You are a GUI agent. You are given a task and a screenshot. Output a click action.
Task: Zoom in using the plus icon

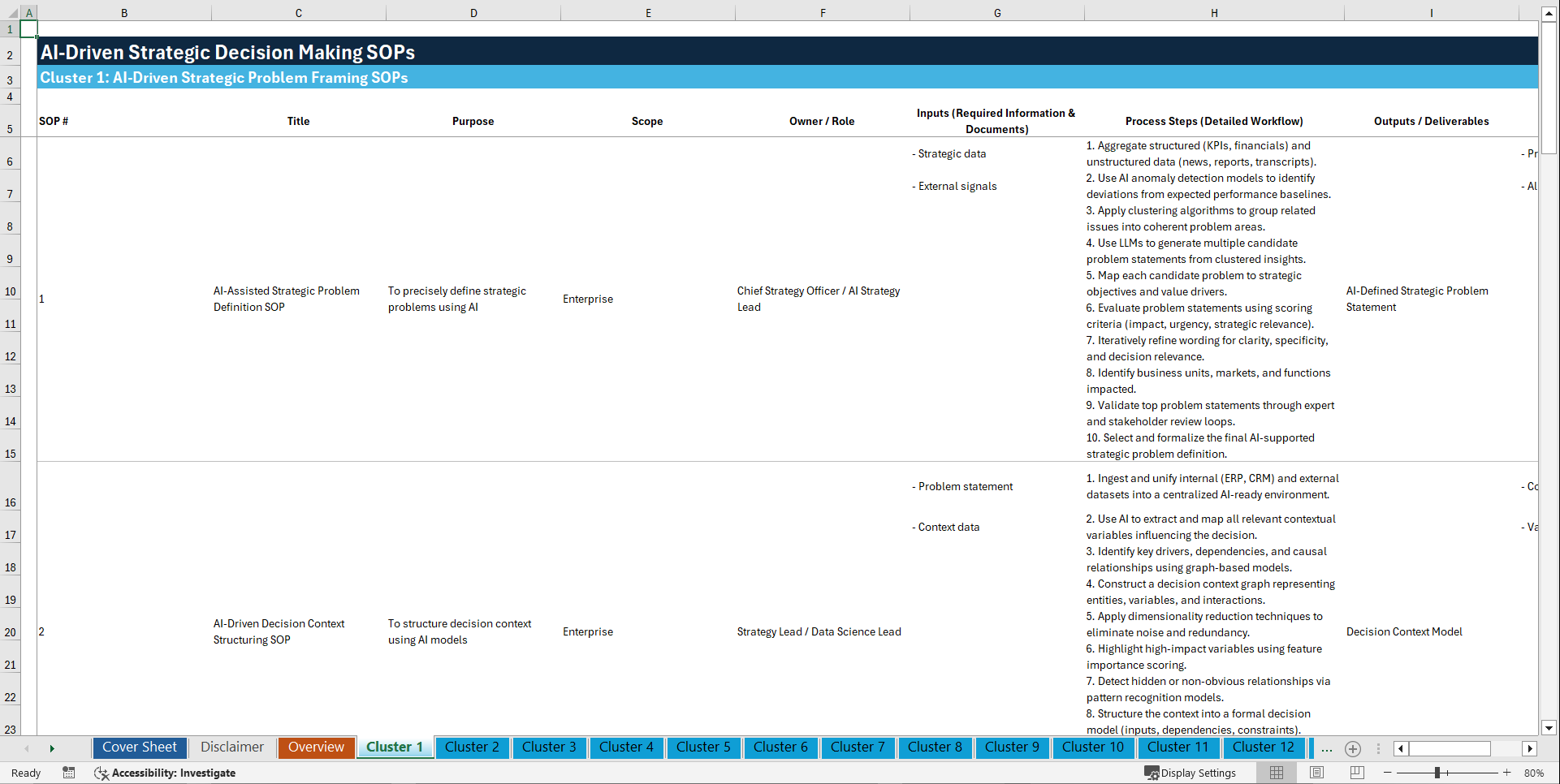[1509, 773]
